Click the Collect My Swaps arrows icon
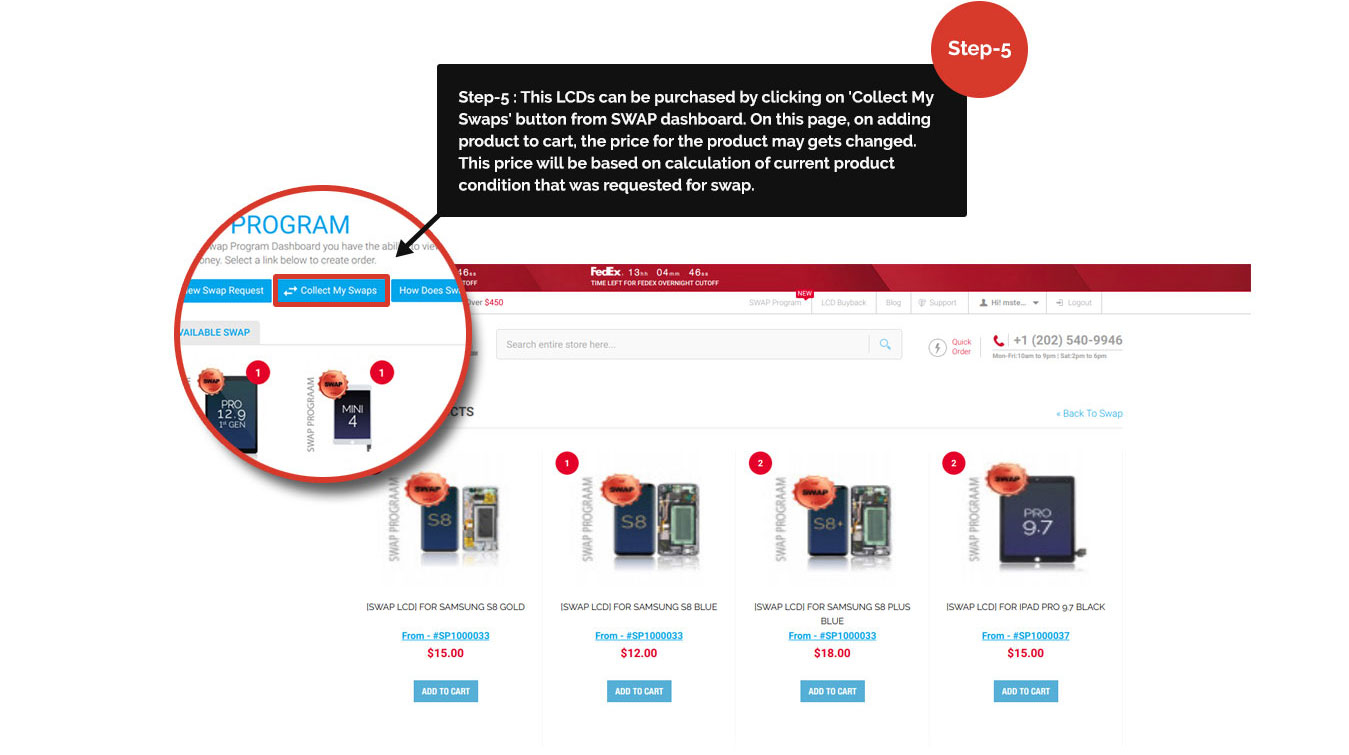1349x755 pixels. [x=290, y=291]
